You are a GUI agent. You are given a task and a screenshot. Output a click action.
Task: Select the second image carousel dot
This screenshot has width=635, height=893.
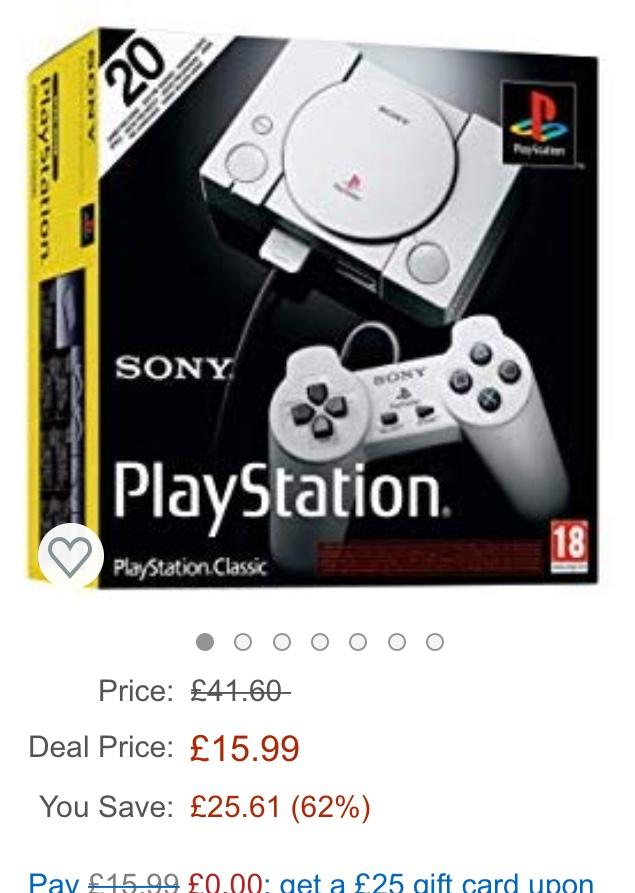click(243, 642)
